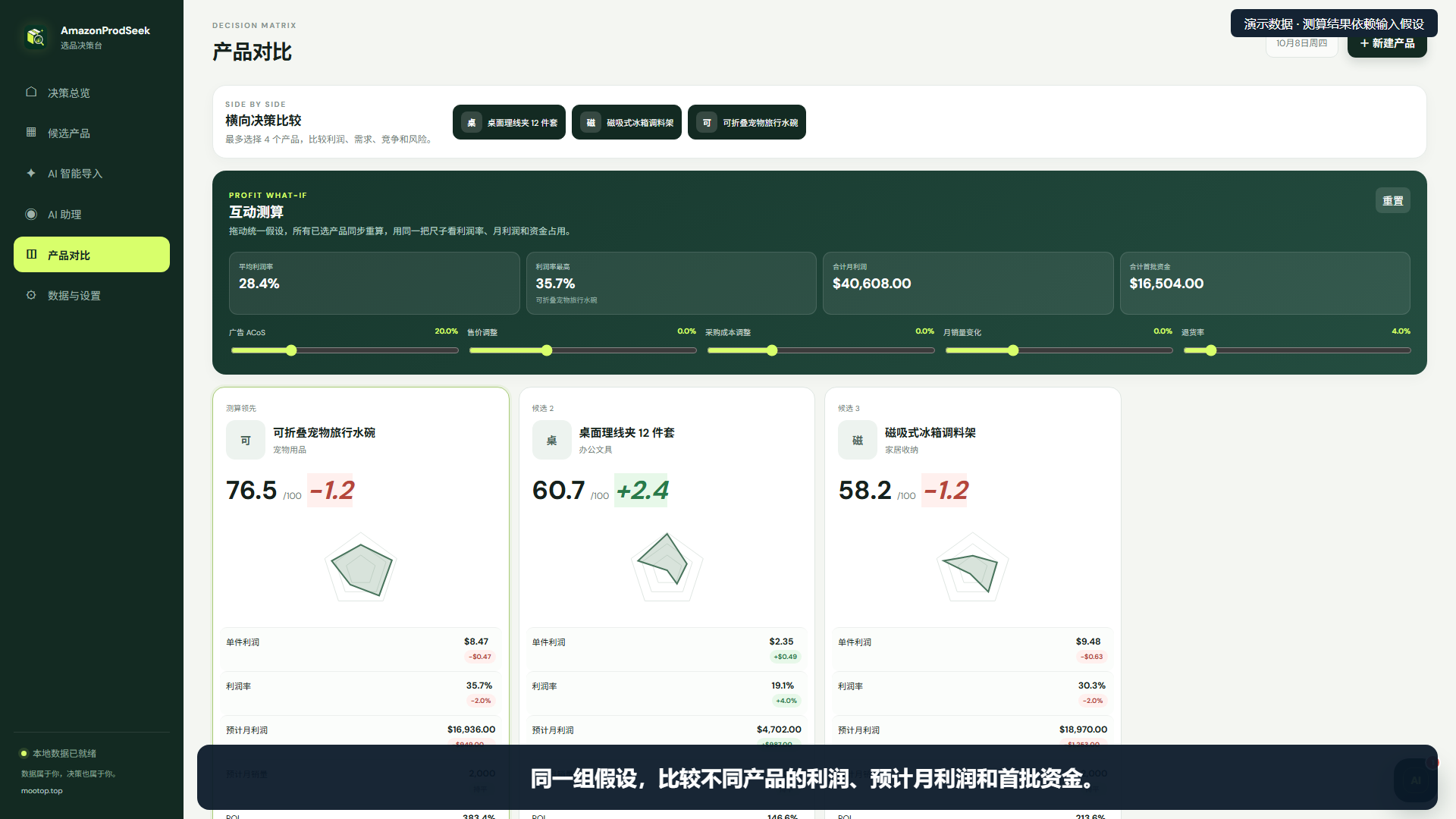
Task: Adjust the 采购成本调整 slider handle
Action: click(772, 350)
